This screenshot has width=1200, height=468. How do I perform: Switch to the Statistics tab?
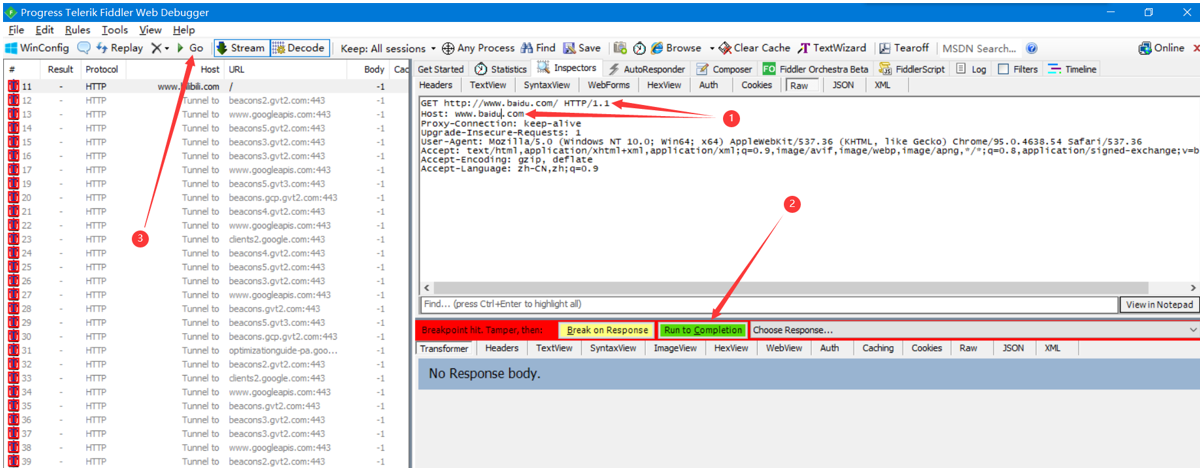[x=500, y=69]
